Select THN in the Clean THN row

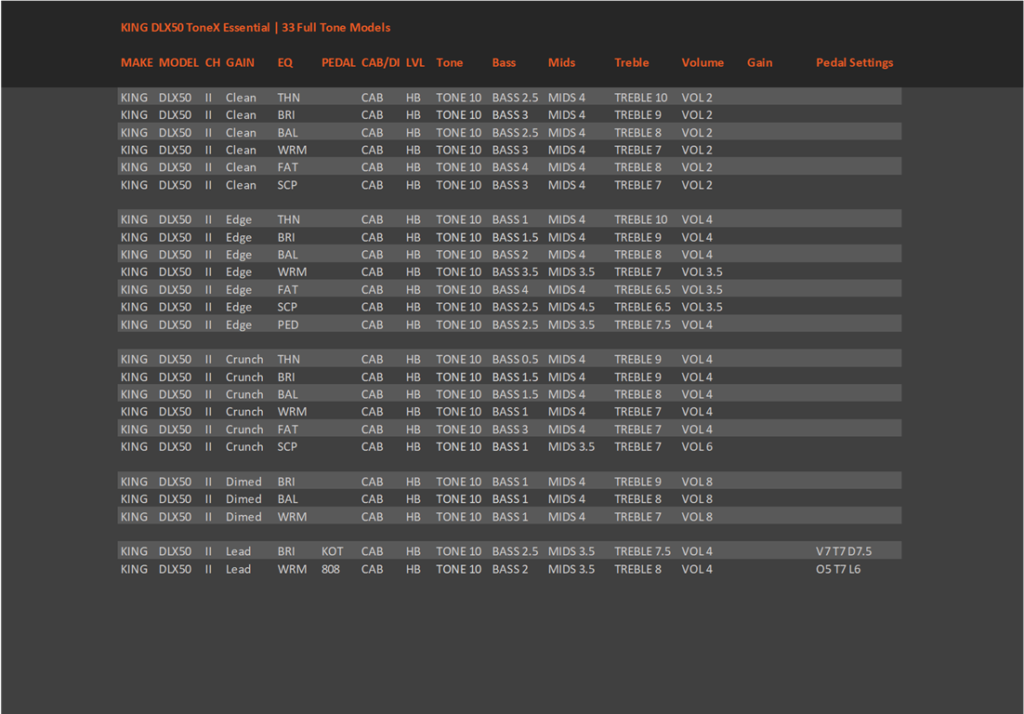tap(288, 97)
